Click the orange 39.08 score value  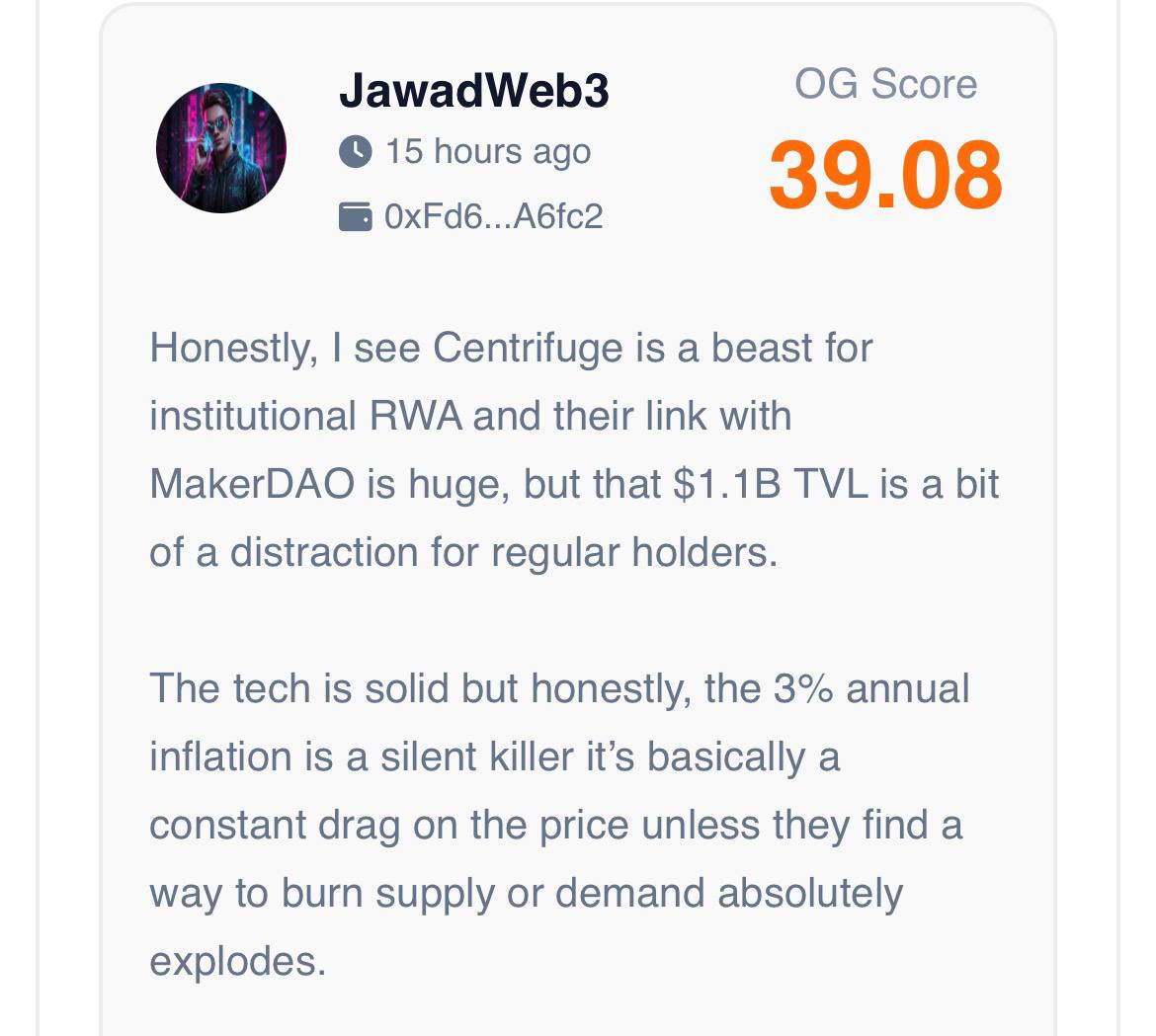coord(885,175)
